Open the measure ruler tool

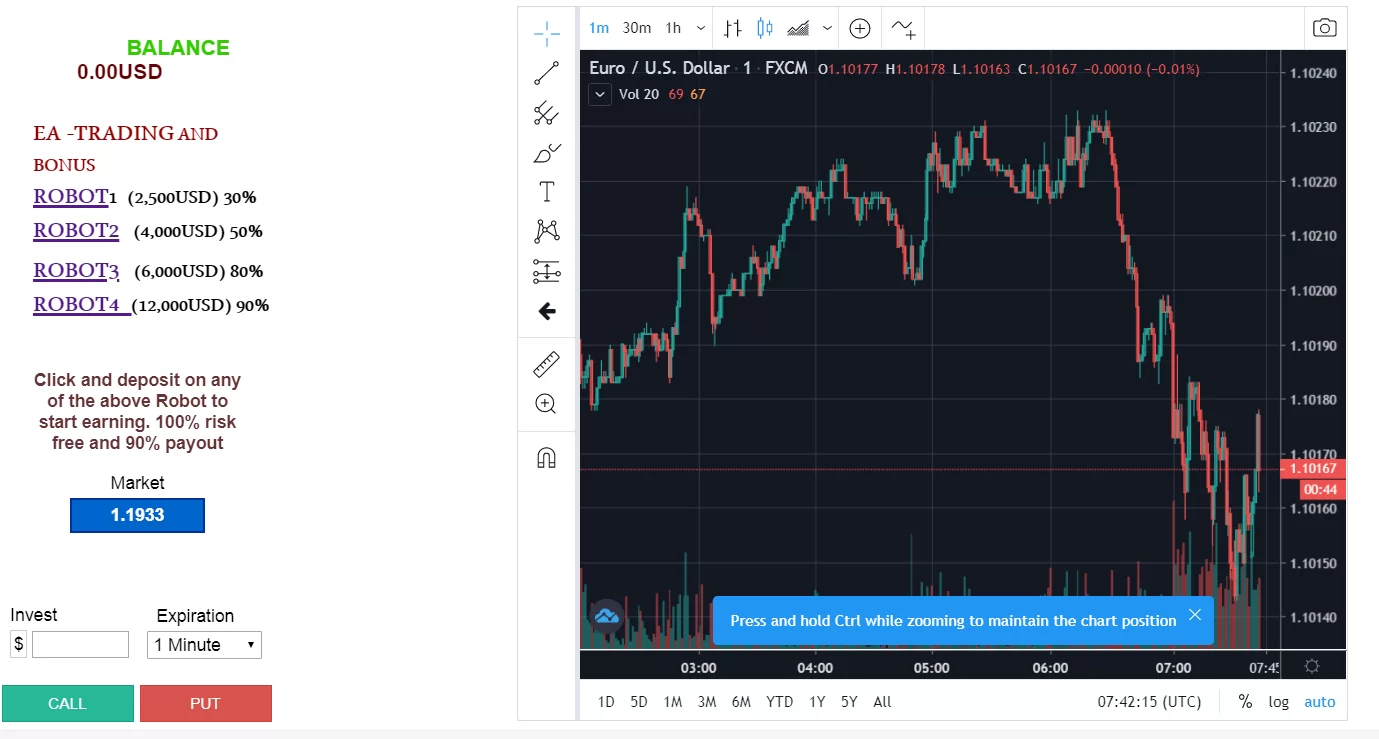tap(546, 365)
